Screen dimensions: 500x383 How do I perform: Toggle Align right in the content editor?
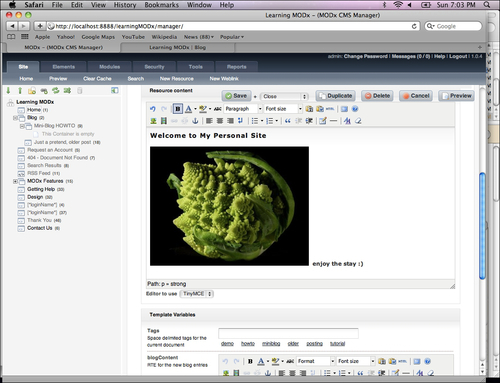230,121
